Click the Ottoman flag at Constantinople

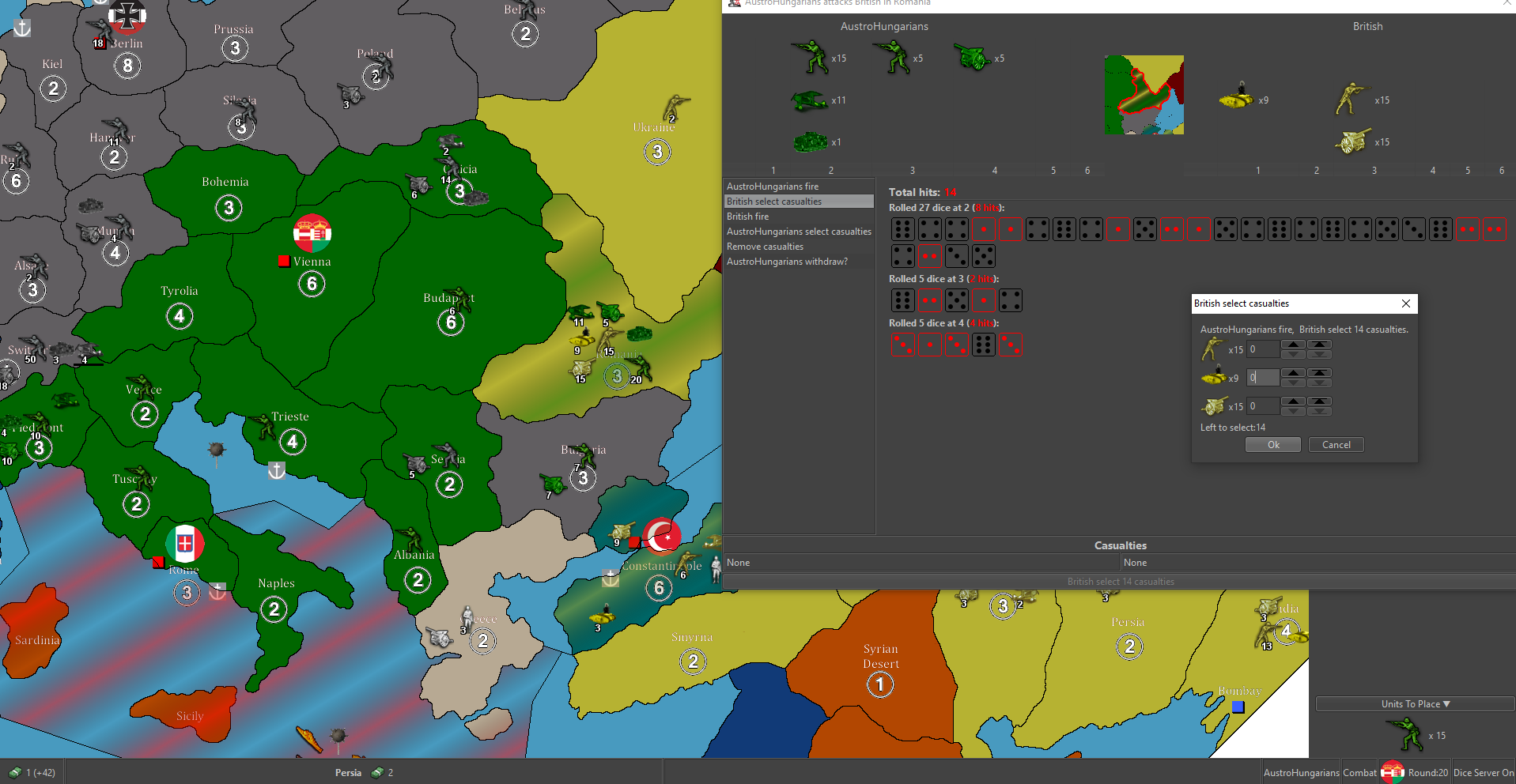(x=662, y=537)
